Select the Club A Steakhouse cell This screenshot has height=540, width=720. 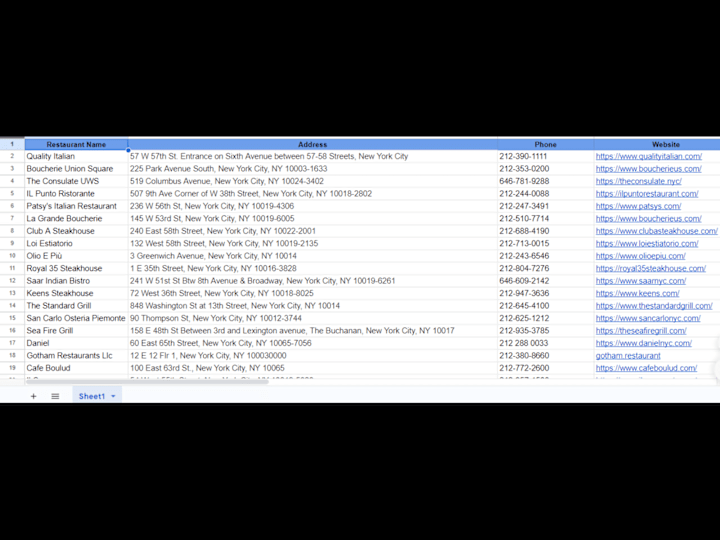[76, 231]
